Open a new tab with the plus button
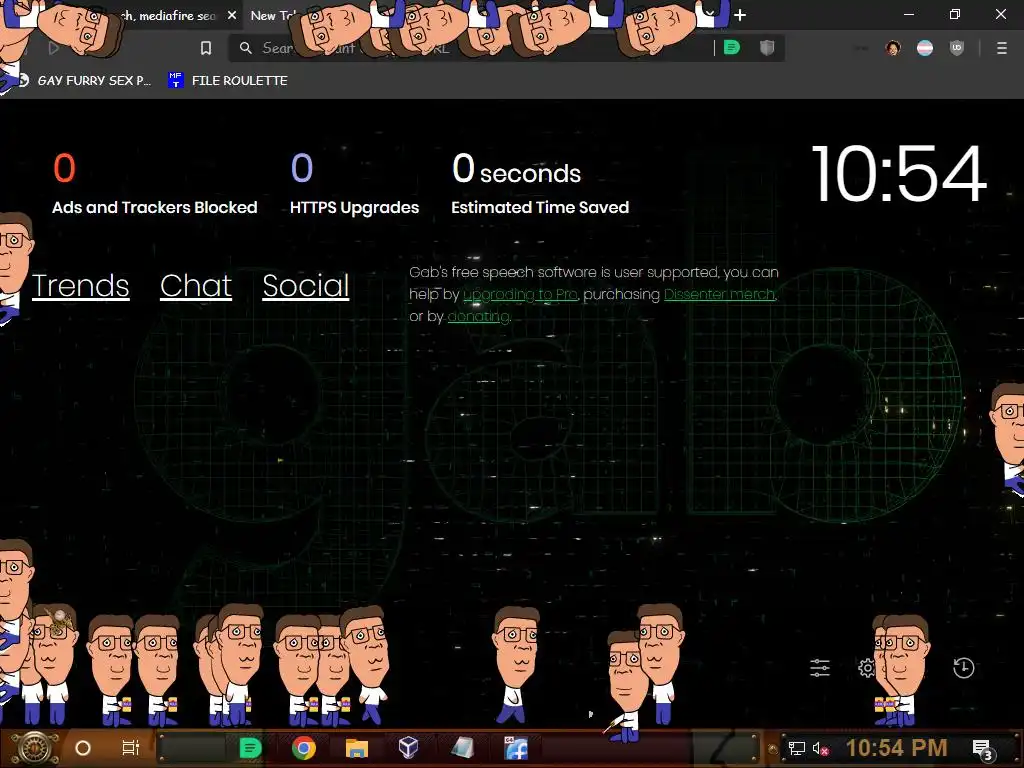Image resolution: width=1024 pixels, height=768 pixels. point(740,15)
